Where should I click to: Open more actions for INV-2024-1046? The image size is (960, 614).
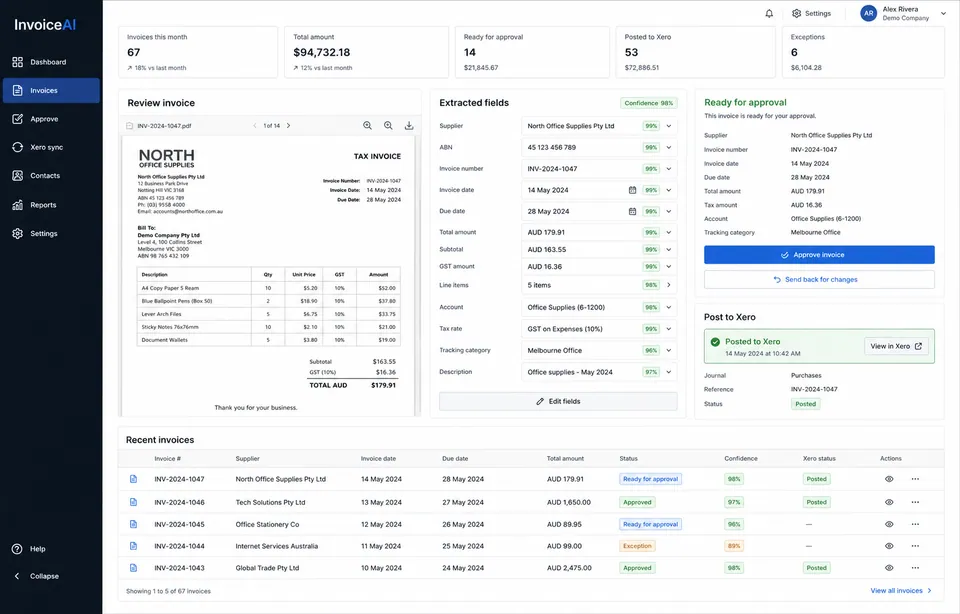pos(915,503)
